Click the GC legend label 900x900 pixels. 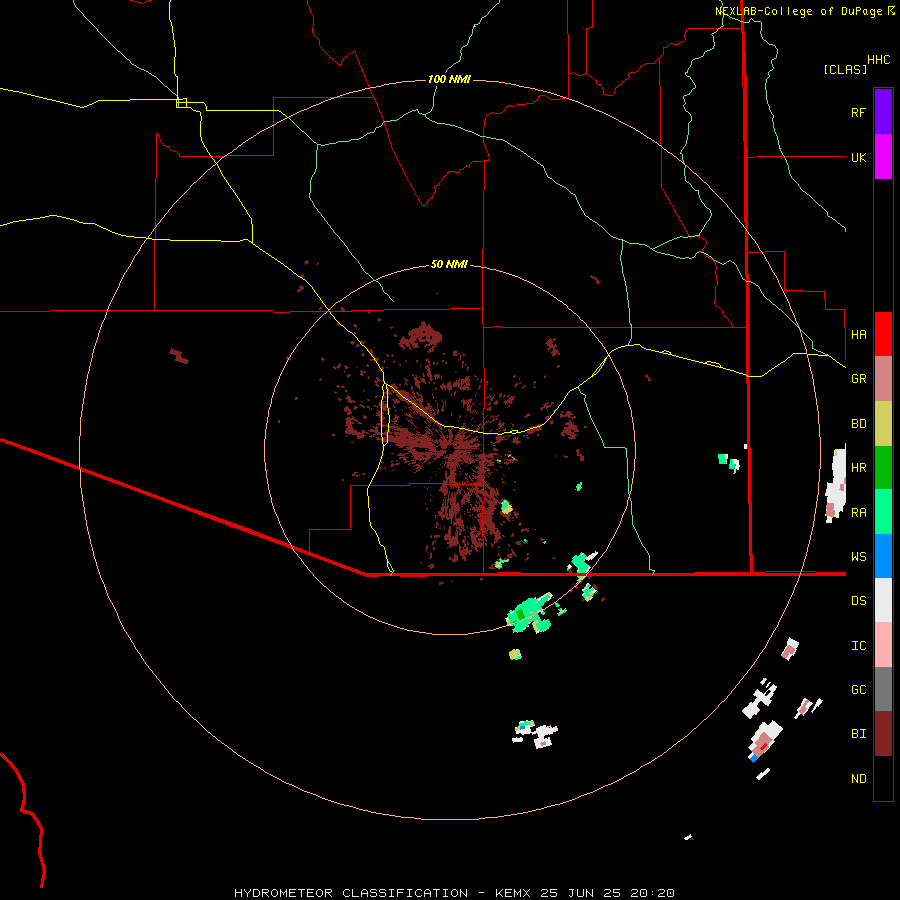pos(859,690)
